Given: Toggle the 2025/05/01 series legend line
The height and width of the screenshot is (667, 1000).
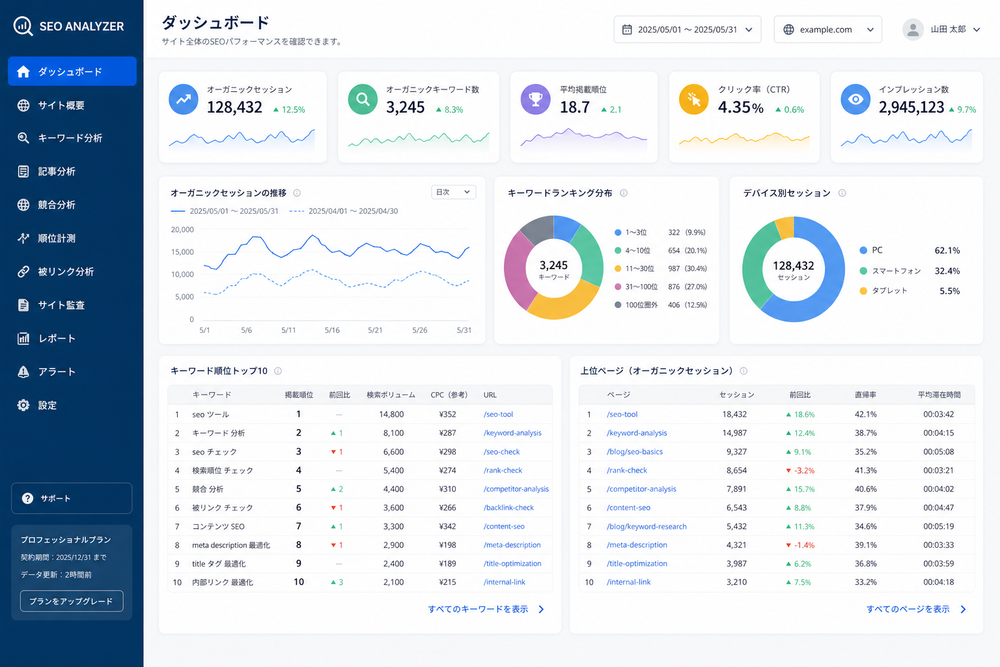Looking at the screenshot, I should (x=224, y=211).
